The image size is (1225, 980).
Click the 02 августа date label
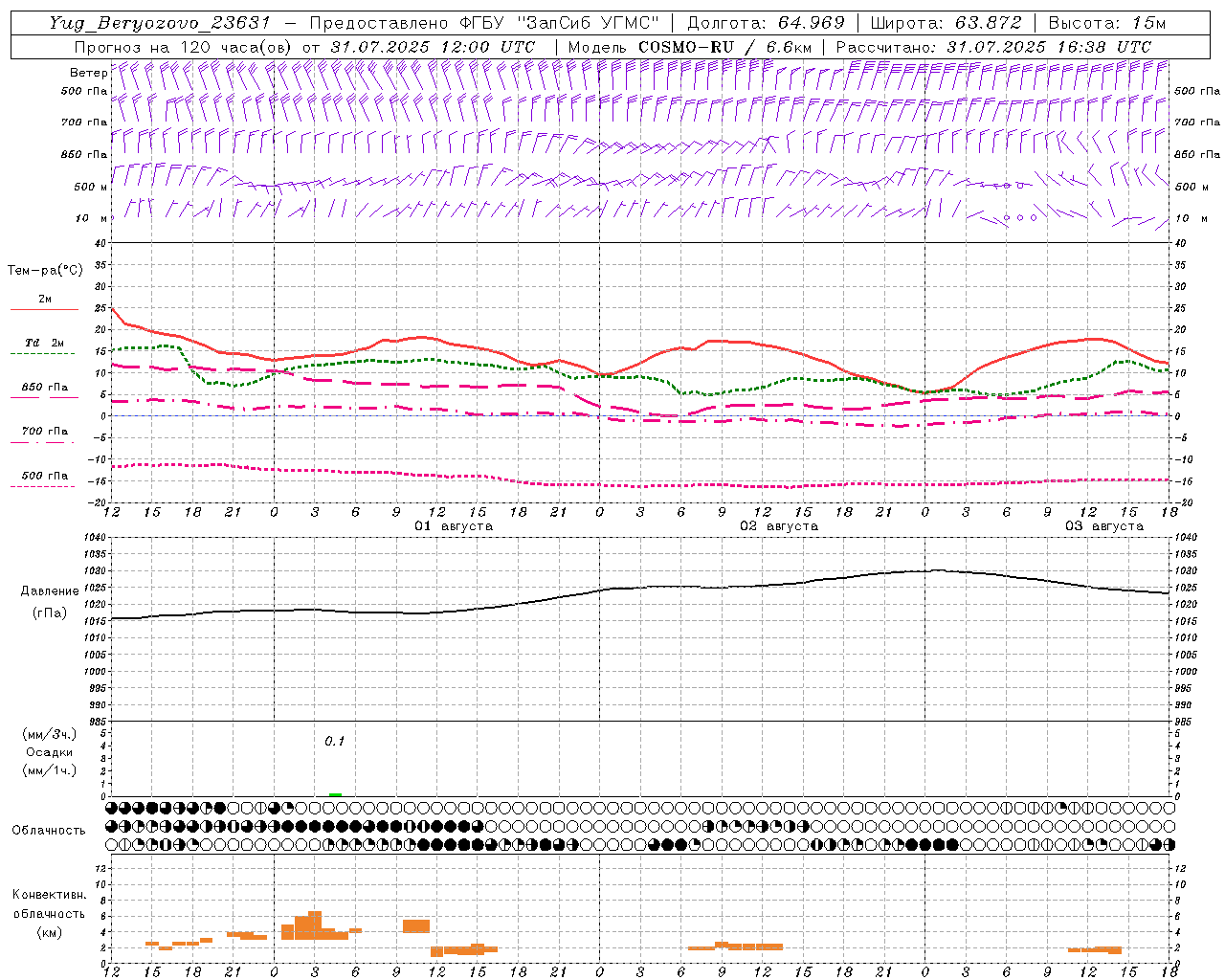pos(779,526)
